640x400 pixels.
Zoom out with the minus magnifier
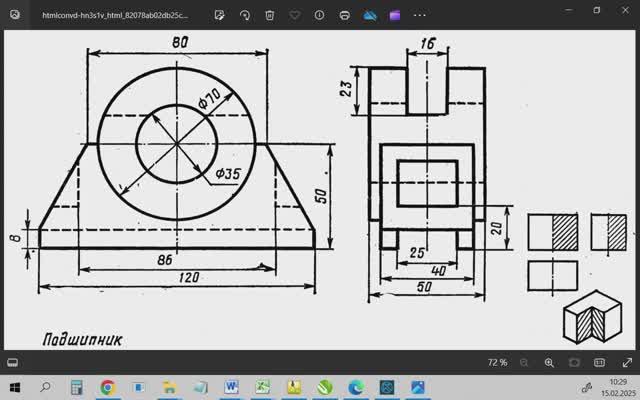click(x=524, y=362)
